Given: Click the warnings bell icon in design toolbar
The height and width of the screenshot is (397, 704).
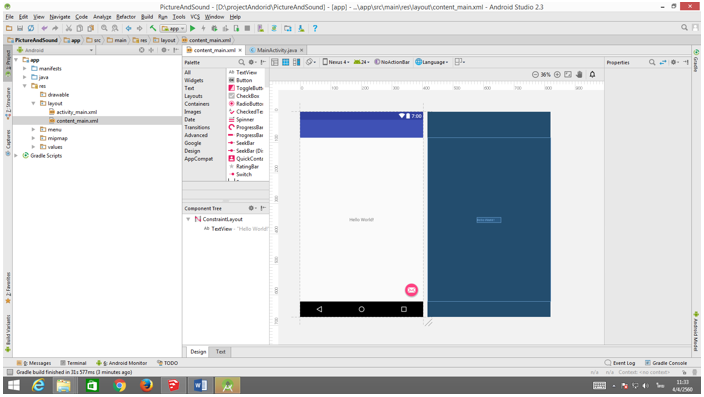Looking at the screenshot, I should pyautogui.click(x=593, y=75).
